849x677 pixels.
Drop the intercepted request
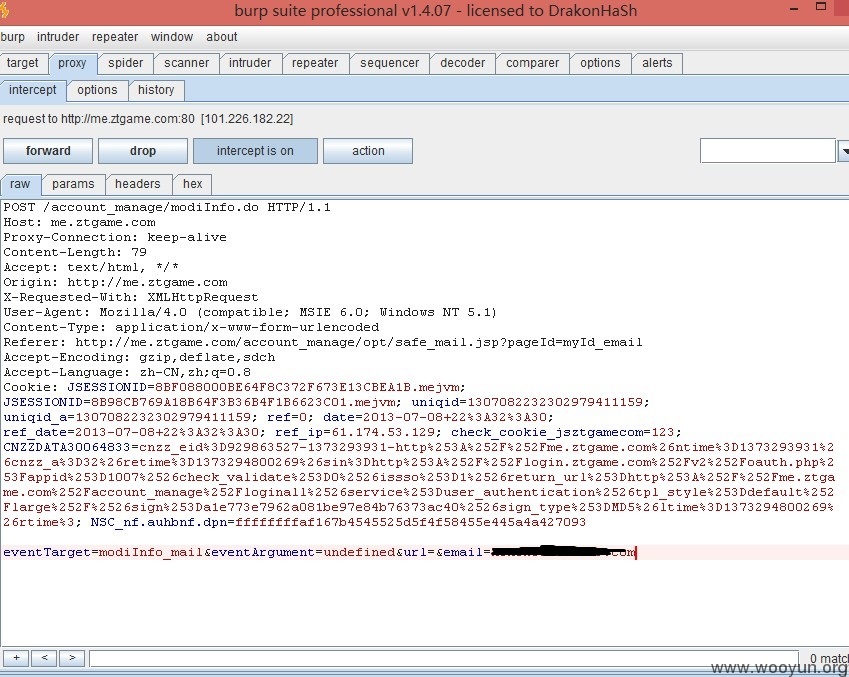tap(143, 151)
